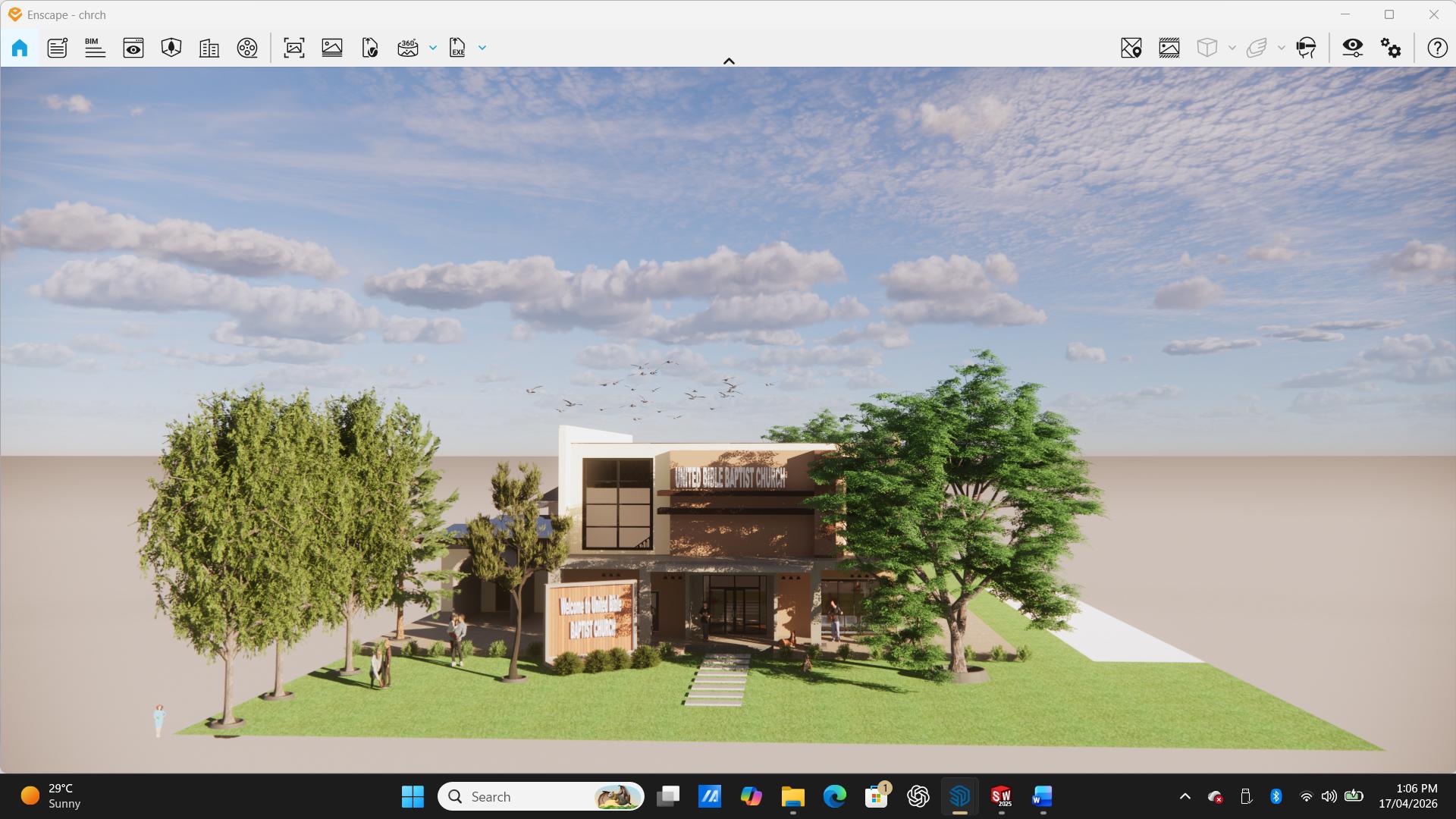Screen dimensions: 1456x819
Task: Open the Video Editor film reel icon
Action: click(247, 48)
